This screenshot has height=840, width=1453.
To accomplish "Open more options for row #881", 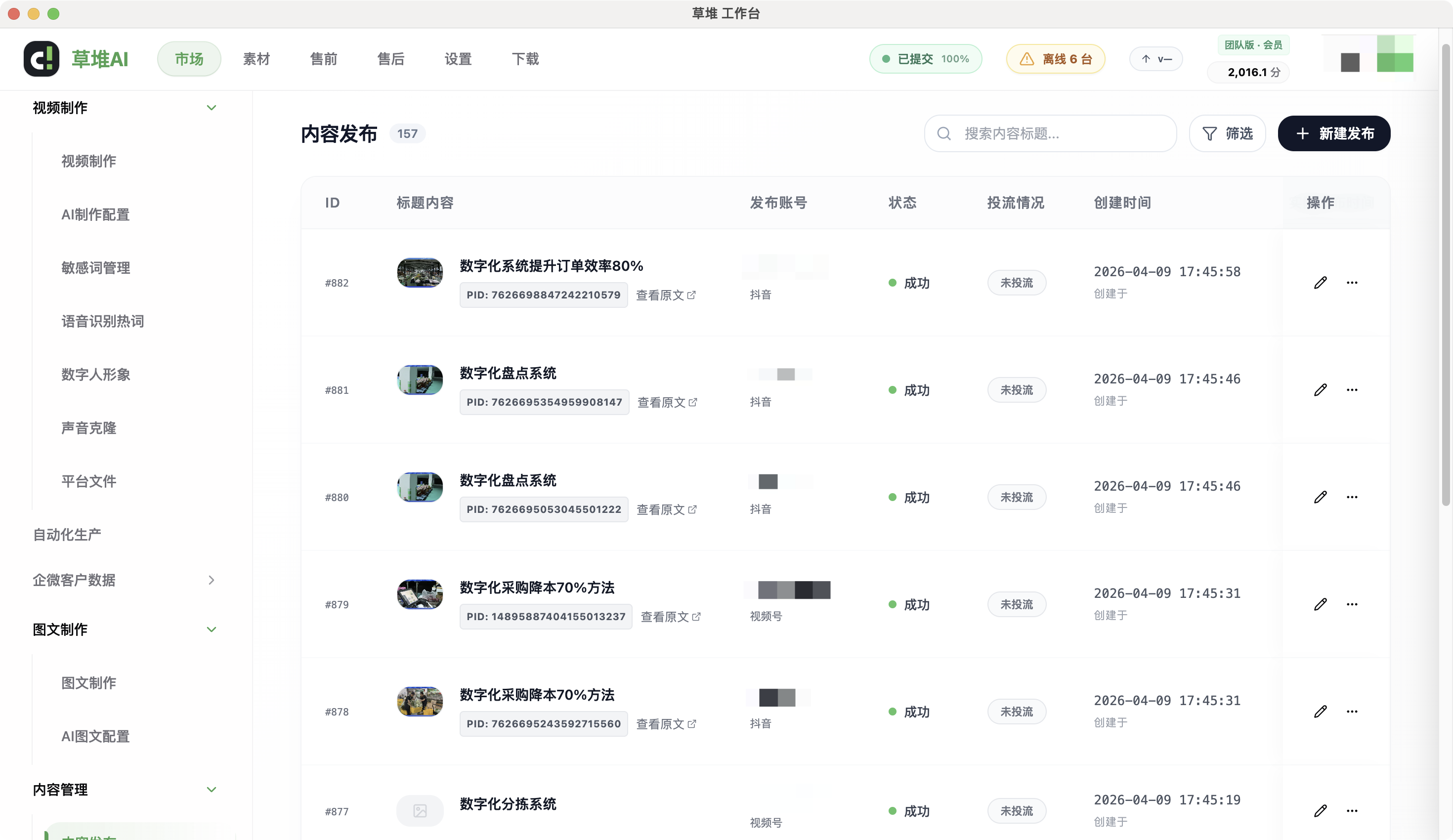I will click(1352, 390).
